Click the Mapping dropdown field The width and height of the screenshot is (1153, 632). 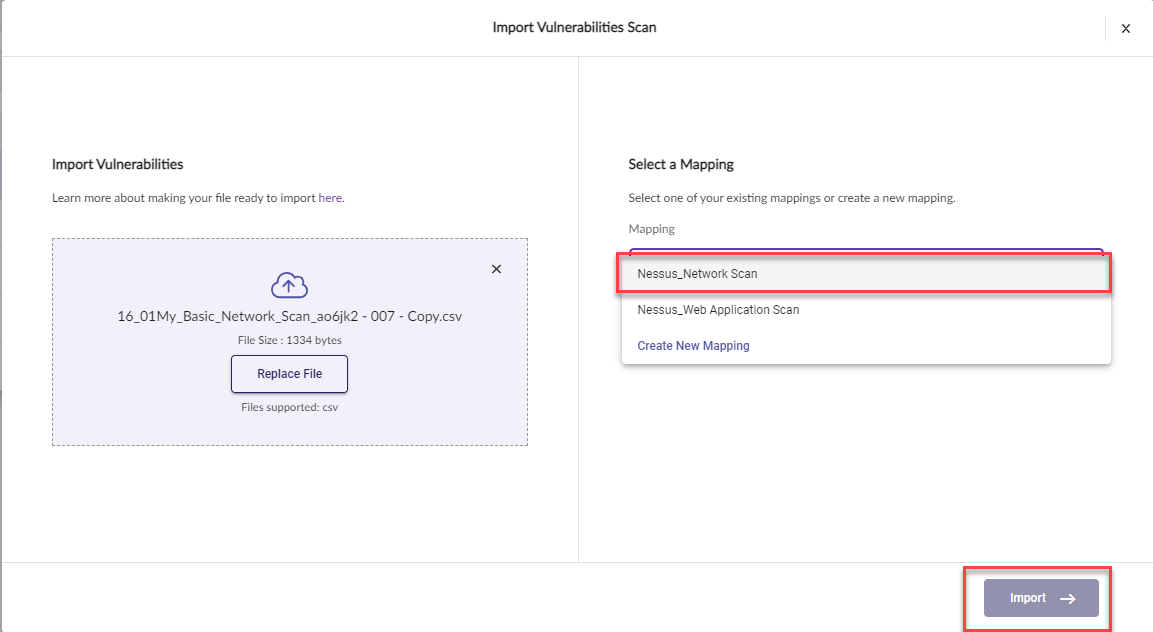coord(865,252)
